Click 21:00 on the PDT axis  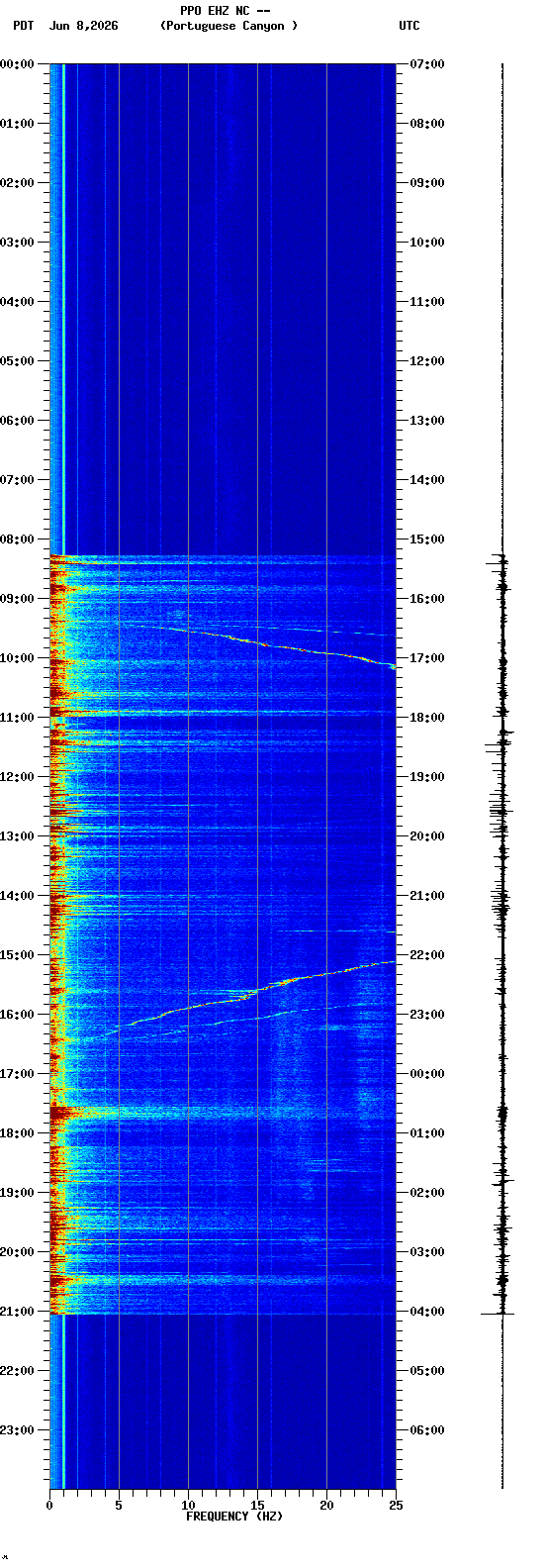click(17, 1312)
